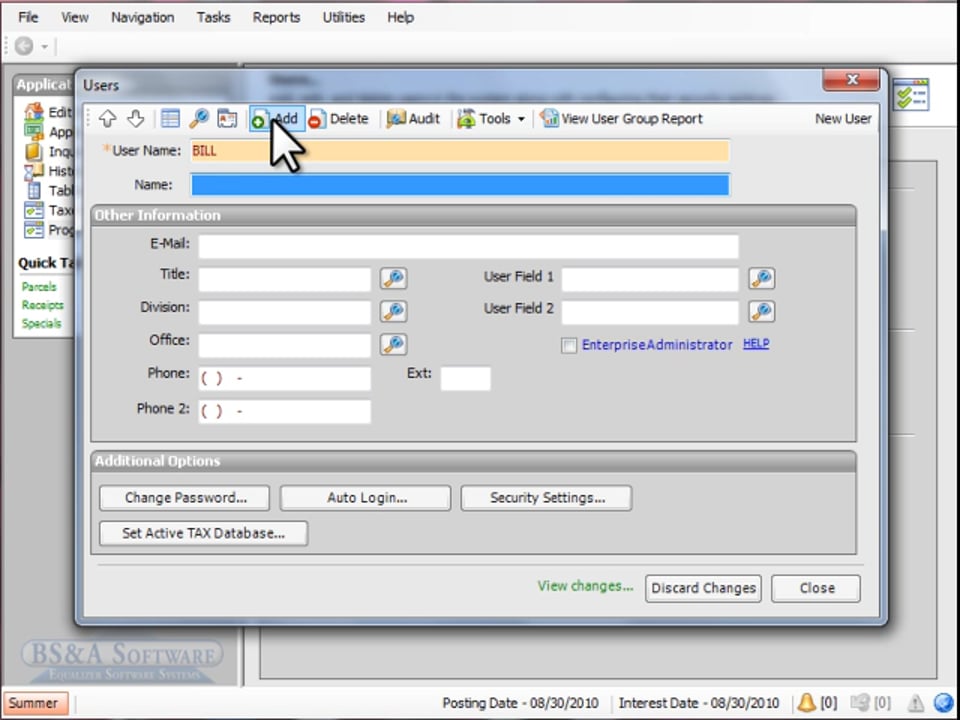Image resolution: width=960 pixels, height=720 pixels.
Task: Look up Title values
Action: point(393,279)
